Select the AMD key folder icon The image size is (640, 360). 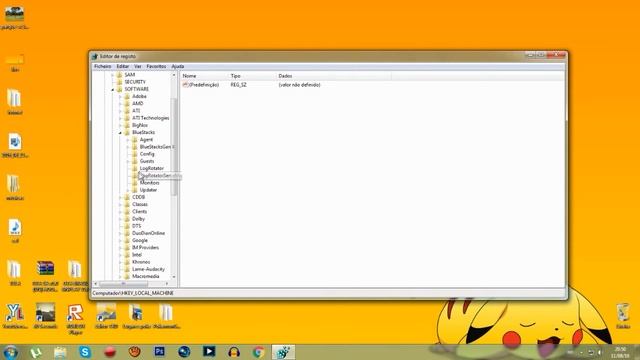click(127, 104)
